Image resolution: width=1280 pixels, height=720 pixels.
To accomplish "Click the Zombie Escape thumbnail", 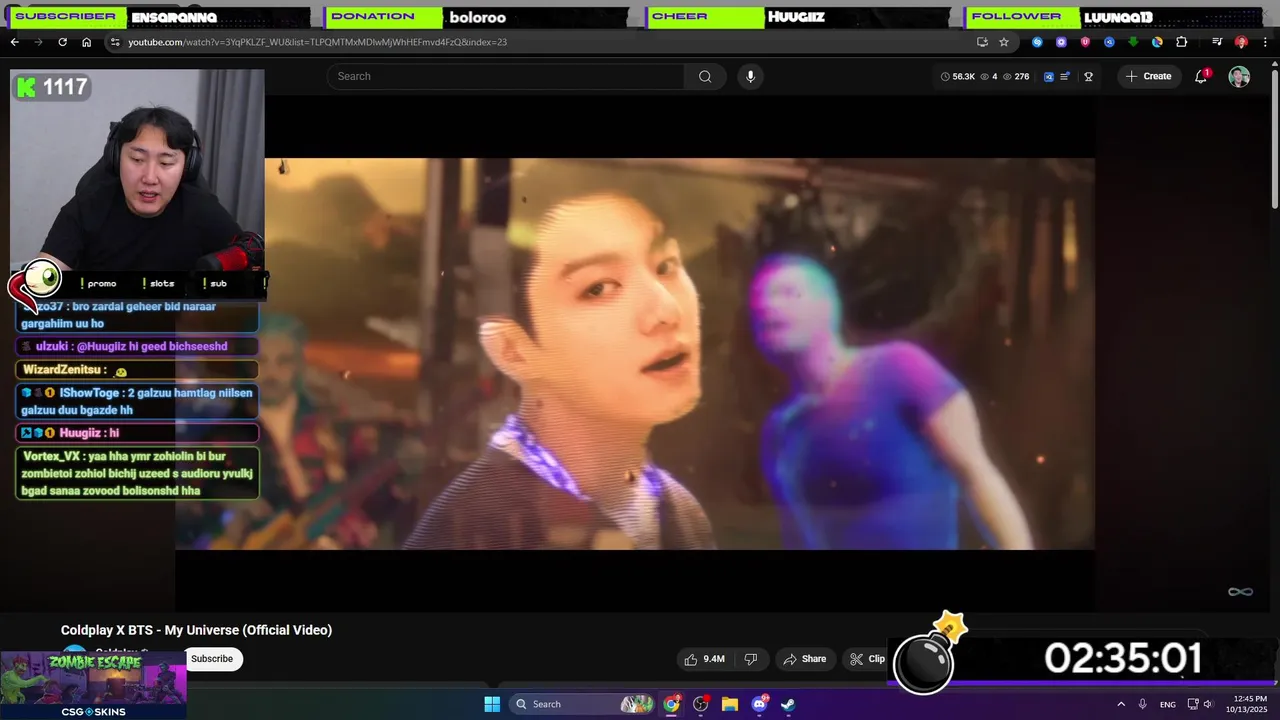I will pos(93,685).
